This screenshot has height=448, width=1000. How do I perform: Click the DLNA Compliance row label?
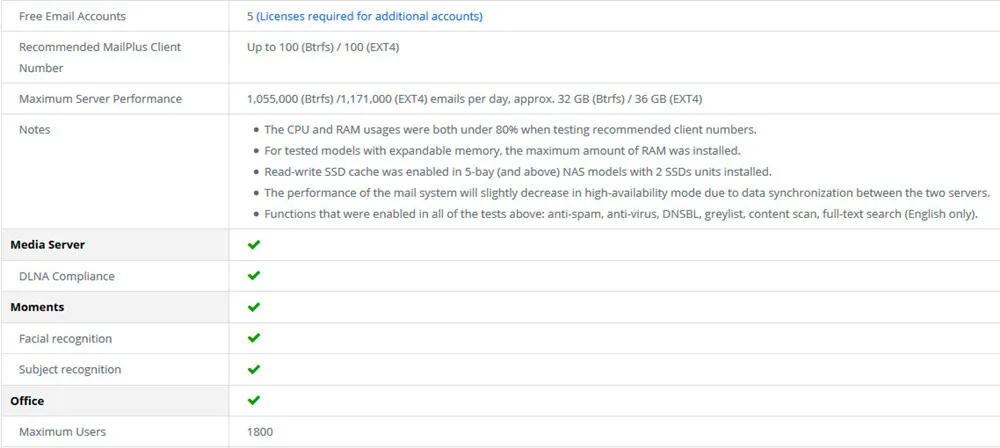coord(67,276)
